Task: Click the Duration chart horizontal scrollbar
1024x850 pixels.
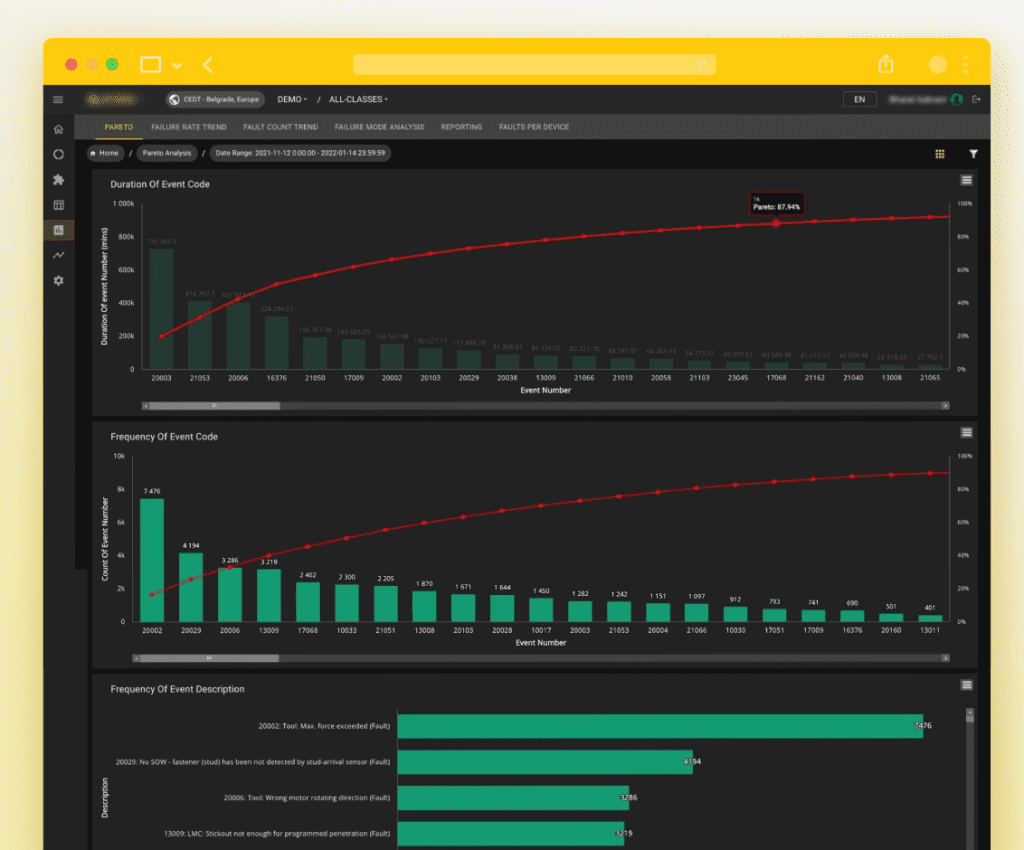Action: click(x=545, y=406)
